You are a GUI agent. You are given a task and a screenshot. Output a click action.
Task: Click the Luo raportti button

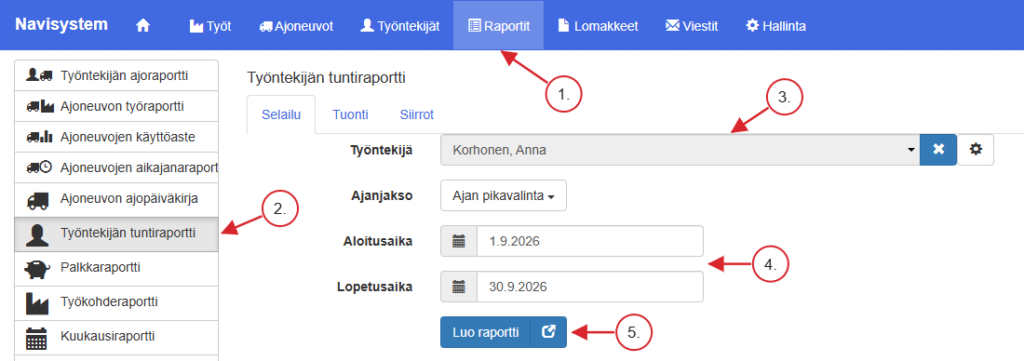(x=485, y=332)
